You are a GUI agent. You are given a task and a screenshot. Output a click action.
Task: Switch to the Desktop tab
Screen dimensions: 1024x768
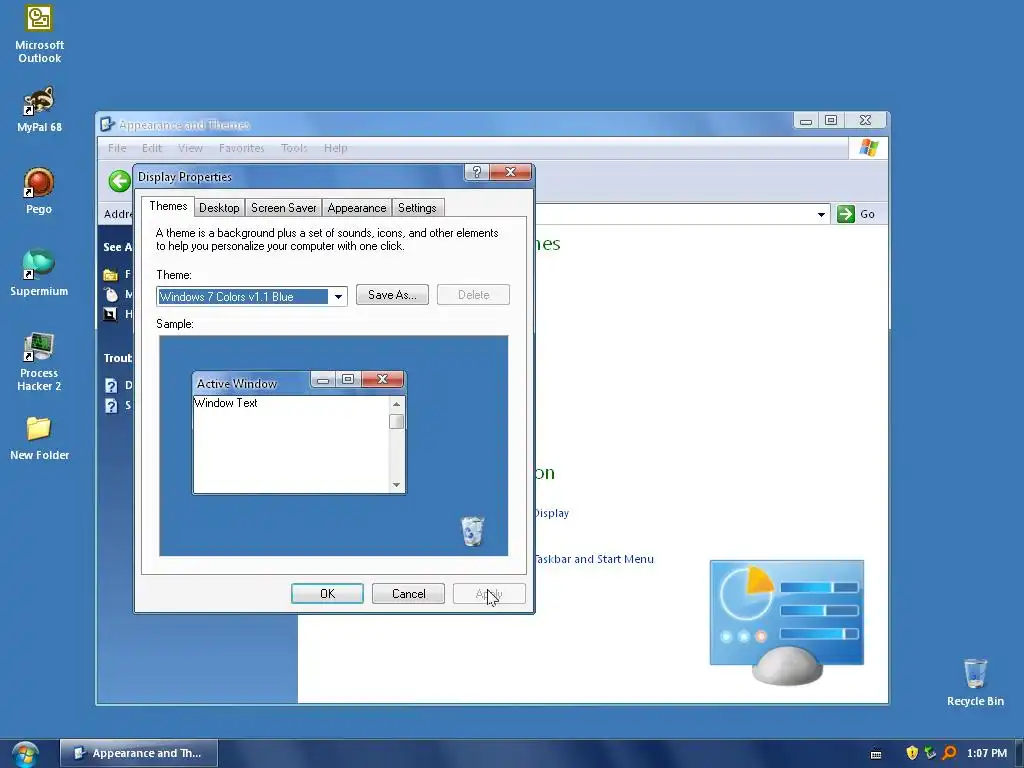(x=219, y=208)
